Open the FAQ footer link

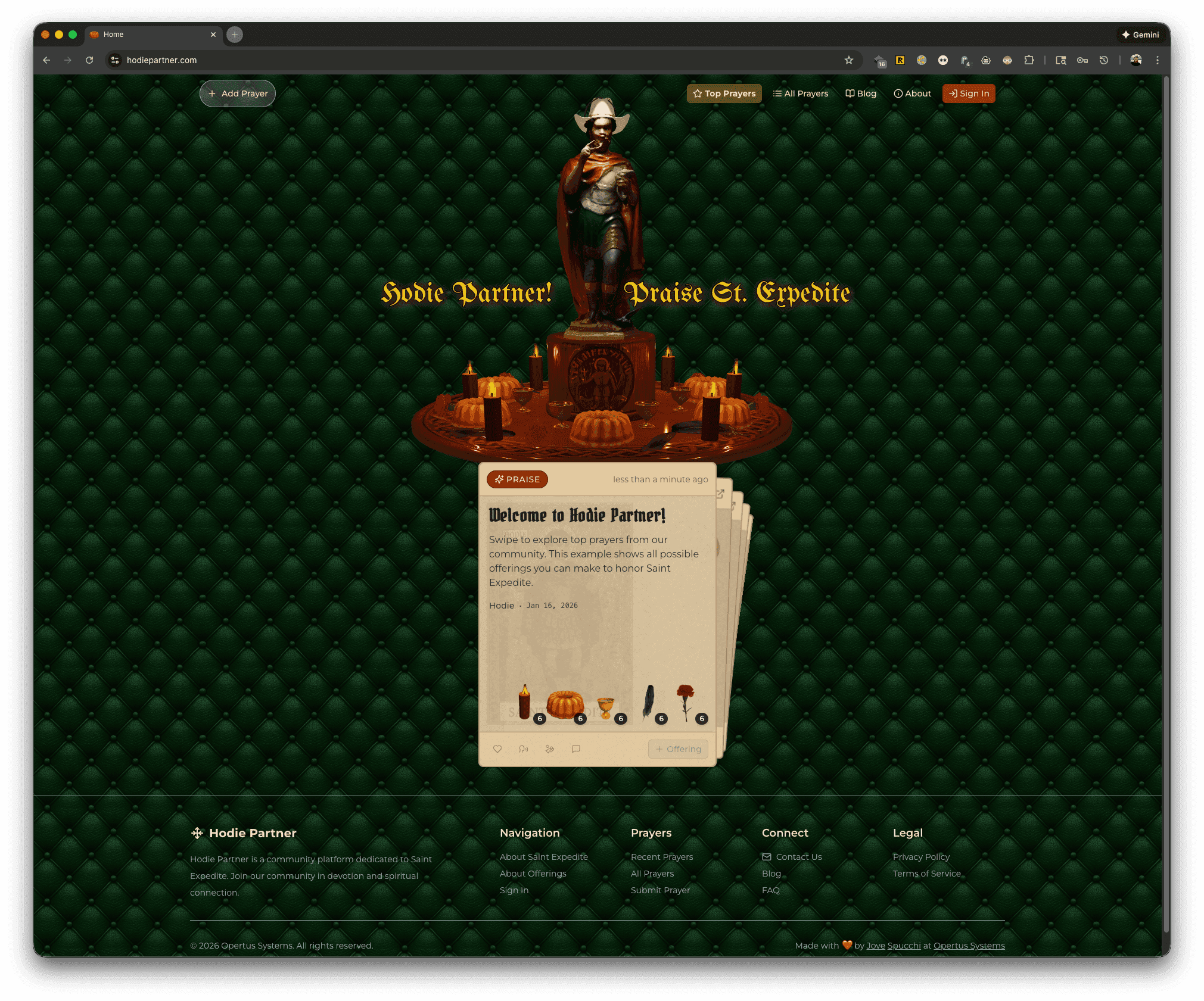coord(771,890)
